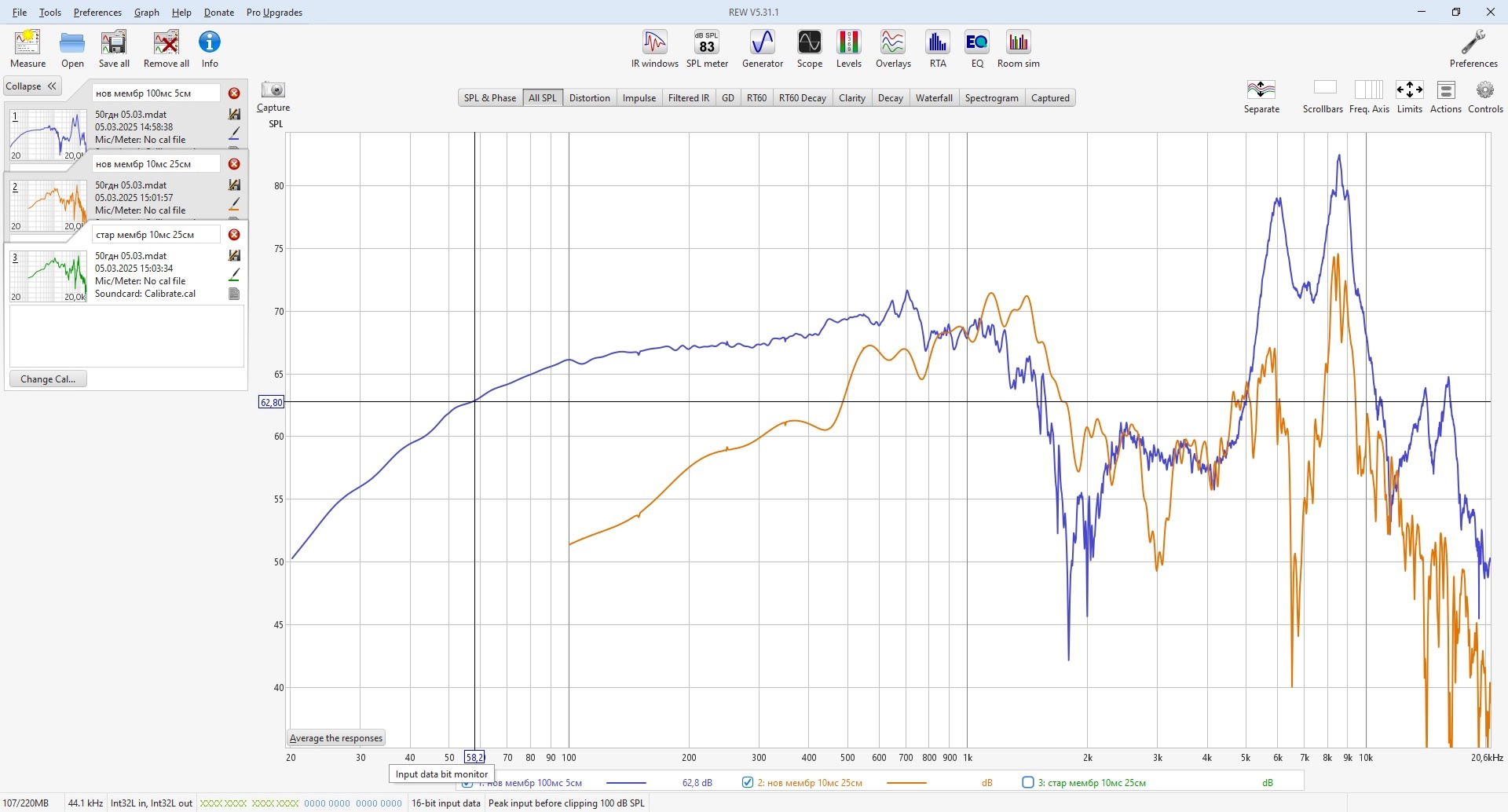Viewport: 1508px width, 812px height.
Task: Switch to the Impulse tab
Action: (x=639, y=98)
